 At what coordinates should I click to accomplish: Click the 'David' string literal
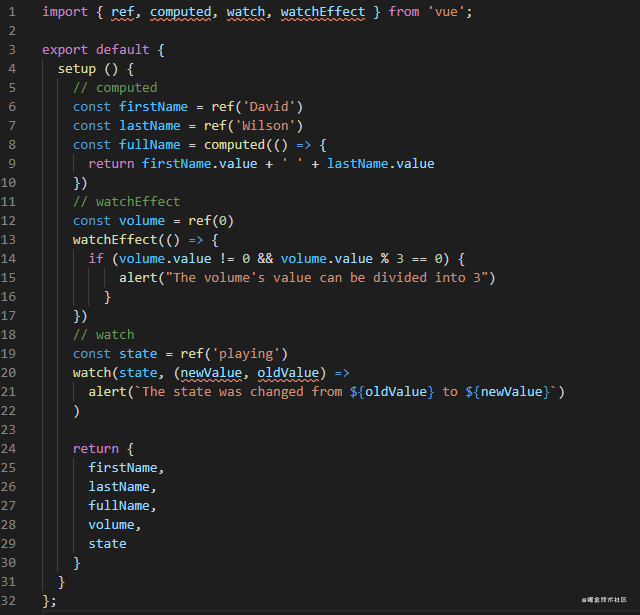[x=269, y=107]
